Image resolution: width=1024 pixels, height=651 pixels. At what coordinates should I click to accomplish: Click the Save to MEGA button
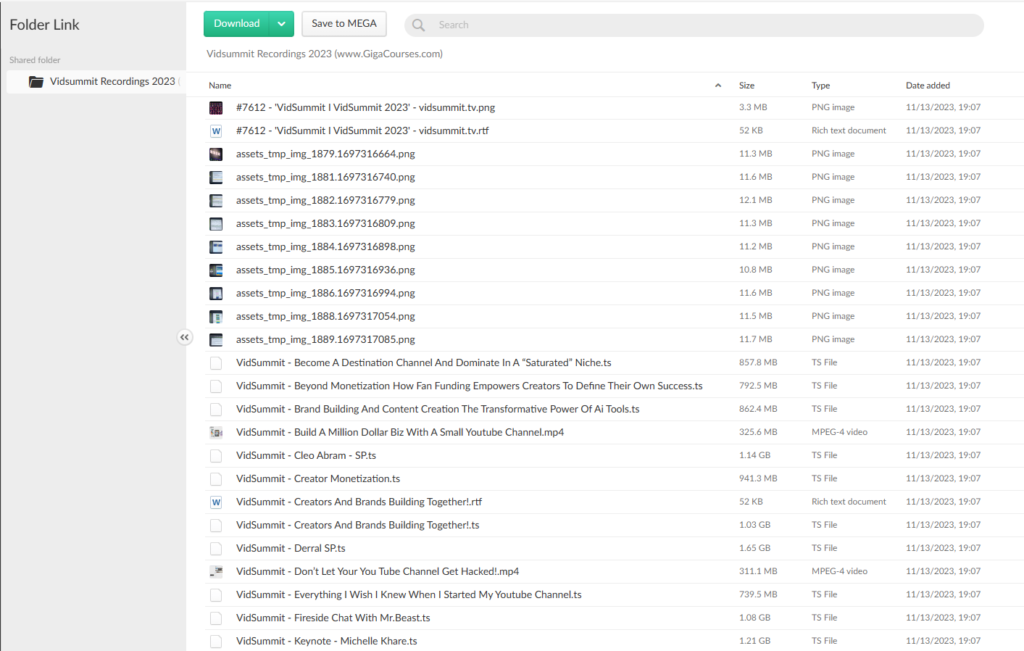point(344,24)
